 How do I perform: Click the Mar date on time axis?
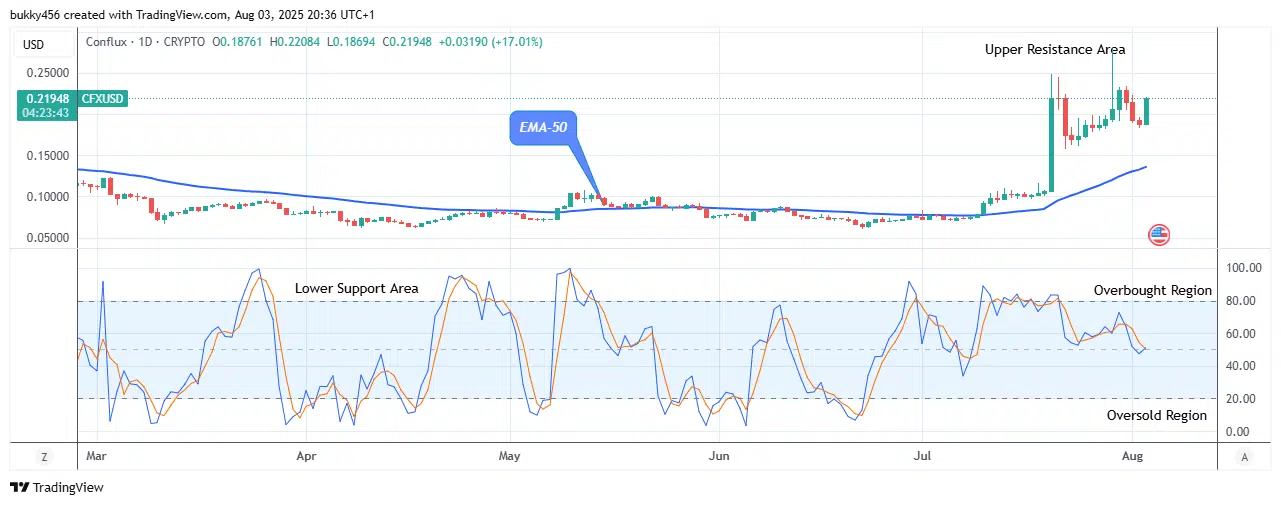pyautogui.click(x=97, y=455)
